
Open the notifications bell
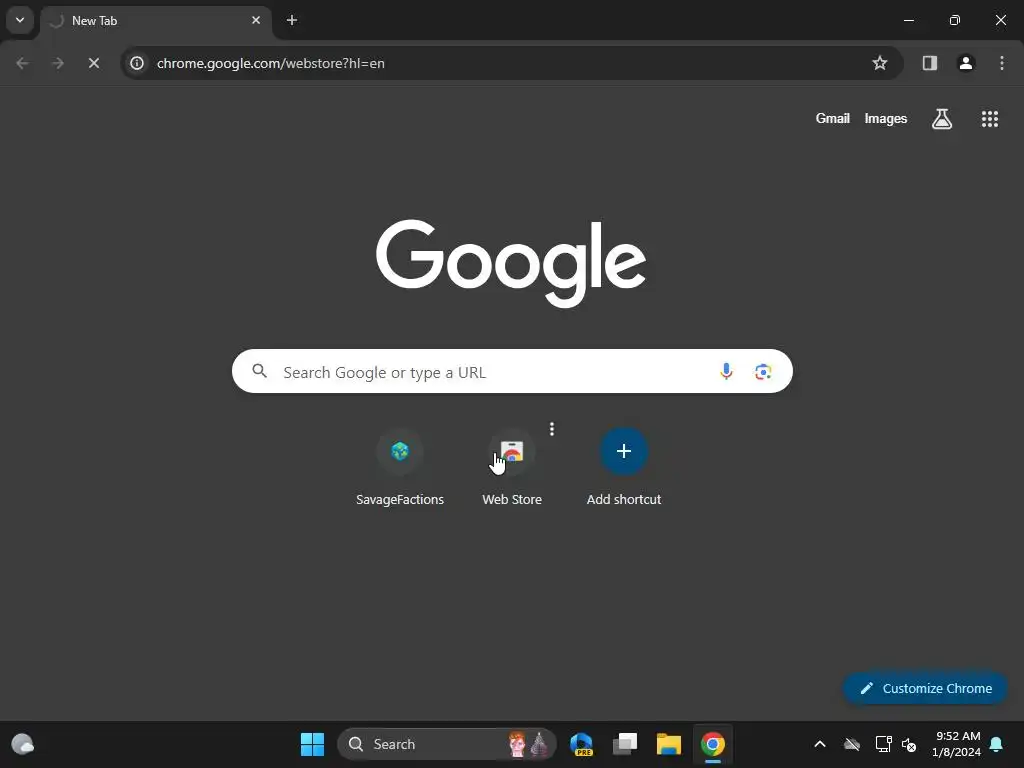click(x=997, y=744)
